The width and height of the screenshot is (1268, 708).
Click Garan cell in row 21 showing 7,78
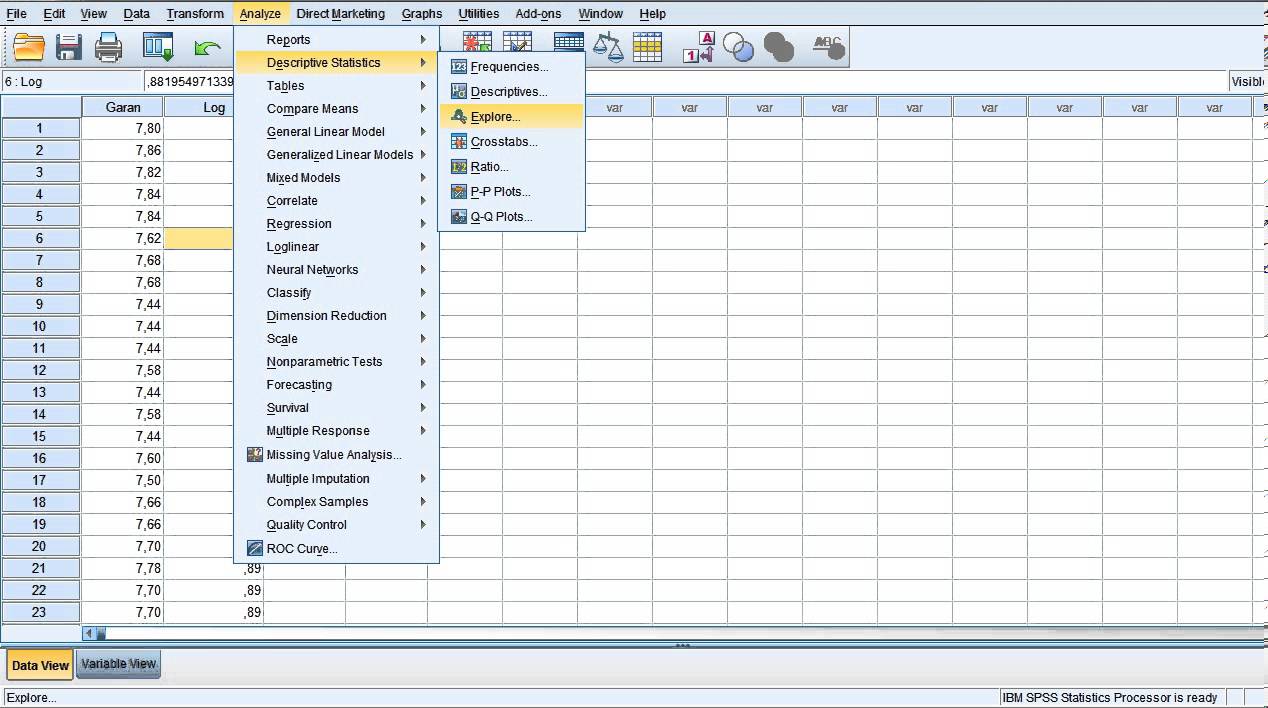[123, 568]
